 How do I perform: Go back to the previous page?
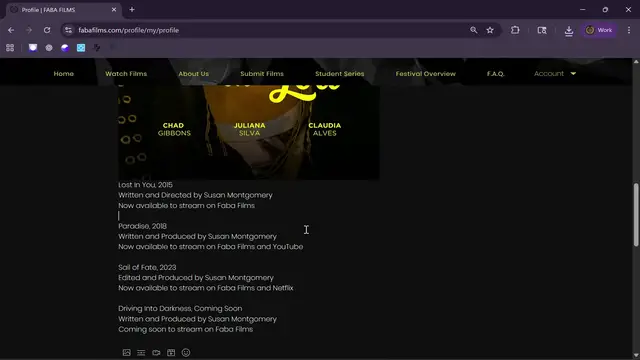(11, 30)
